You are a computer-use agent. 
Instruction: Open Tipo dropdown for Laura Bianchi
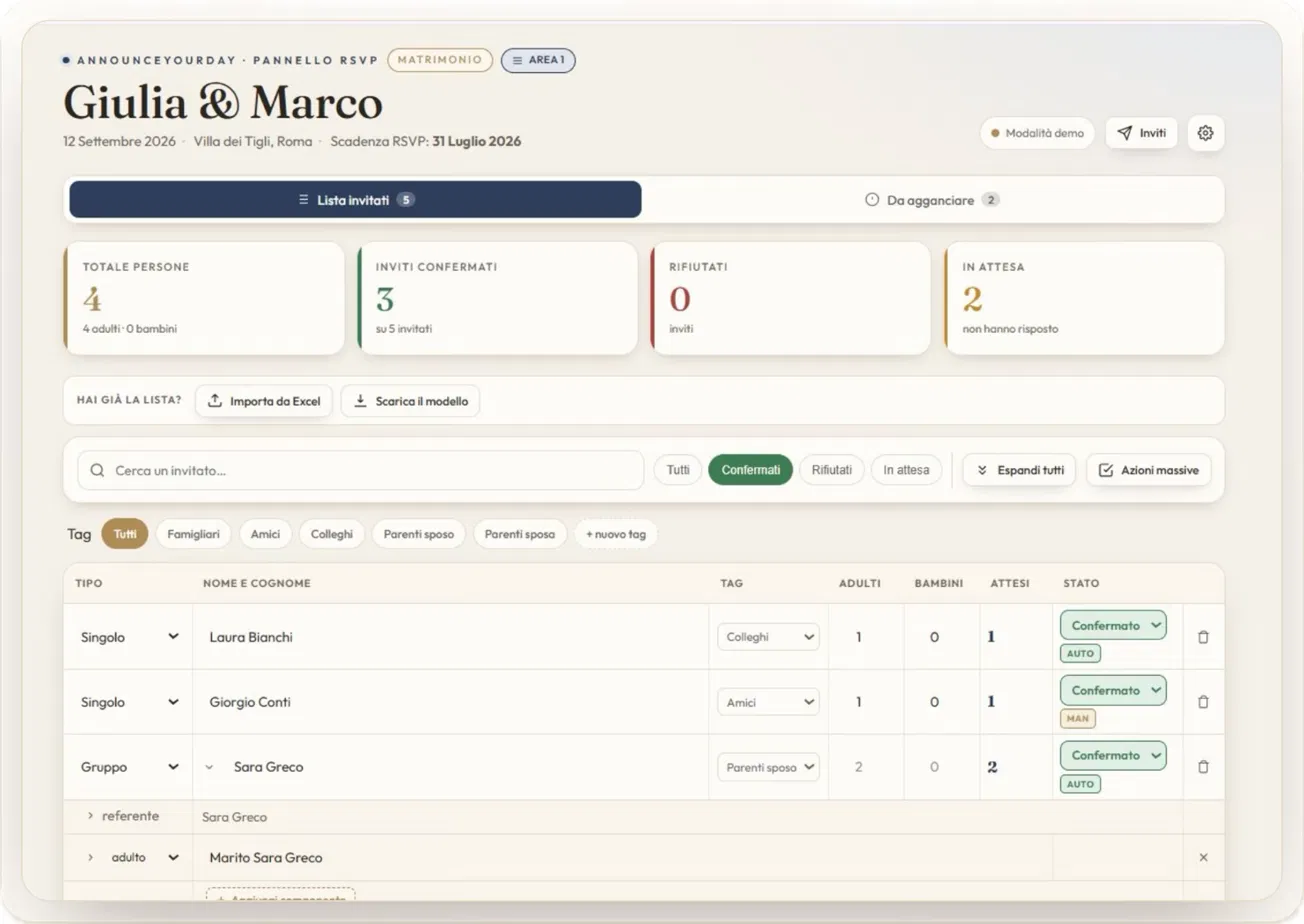(129, 637)
